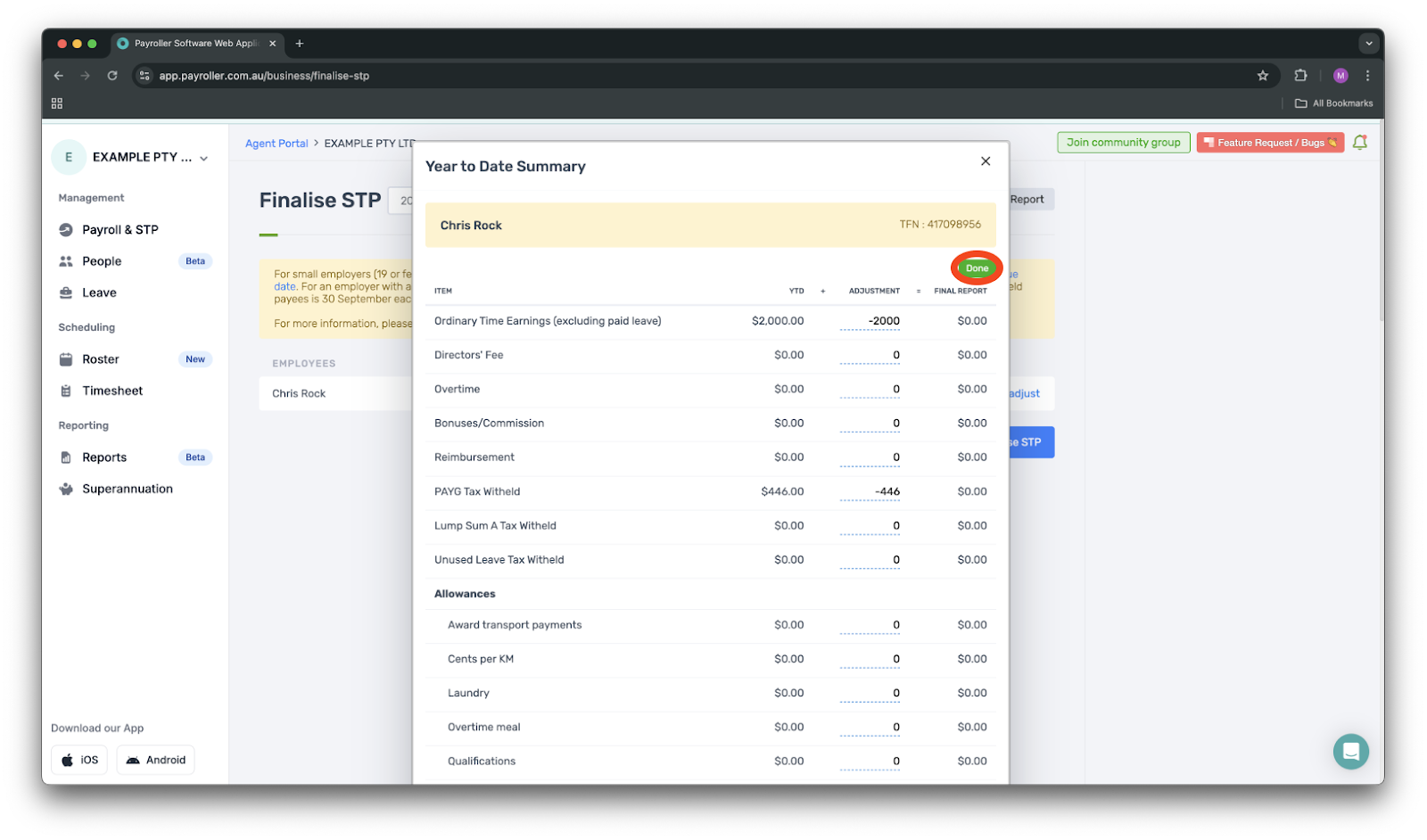Click the Reports document icon
The height and width of the screenshot is (840, 1427).
point(66,457)
